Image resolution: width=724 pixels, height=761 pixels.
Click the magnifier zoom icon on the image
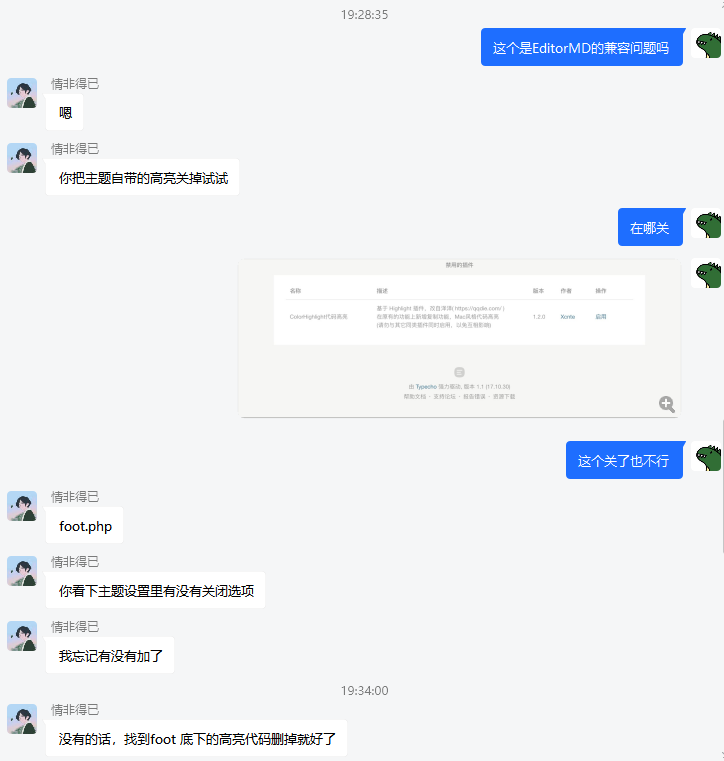coord(667,404)
